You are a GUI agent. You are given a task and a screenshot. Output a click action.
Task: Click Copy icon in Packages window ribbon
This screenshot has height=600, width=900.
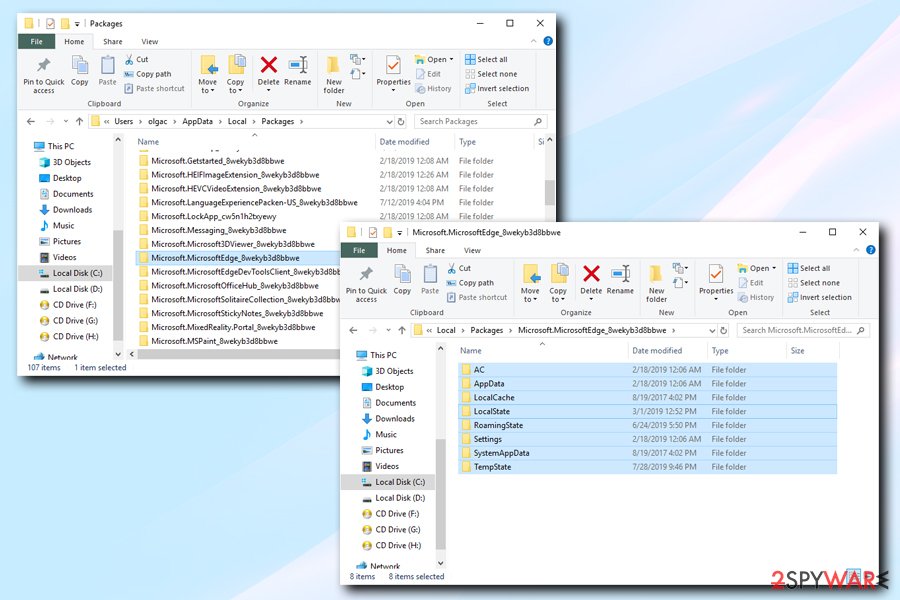point(80,64)
